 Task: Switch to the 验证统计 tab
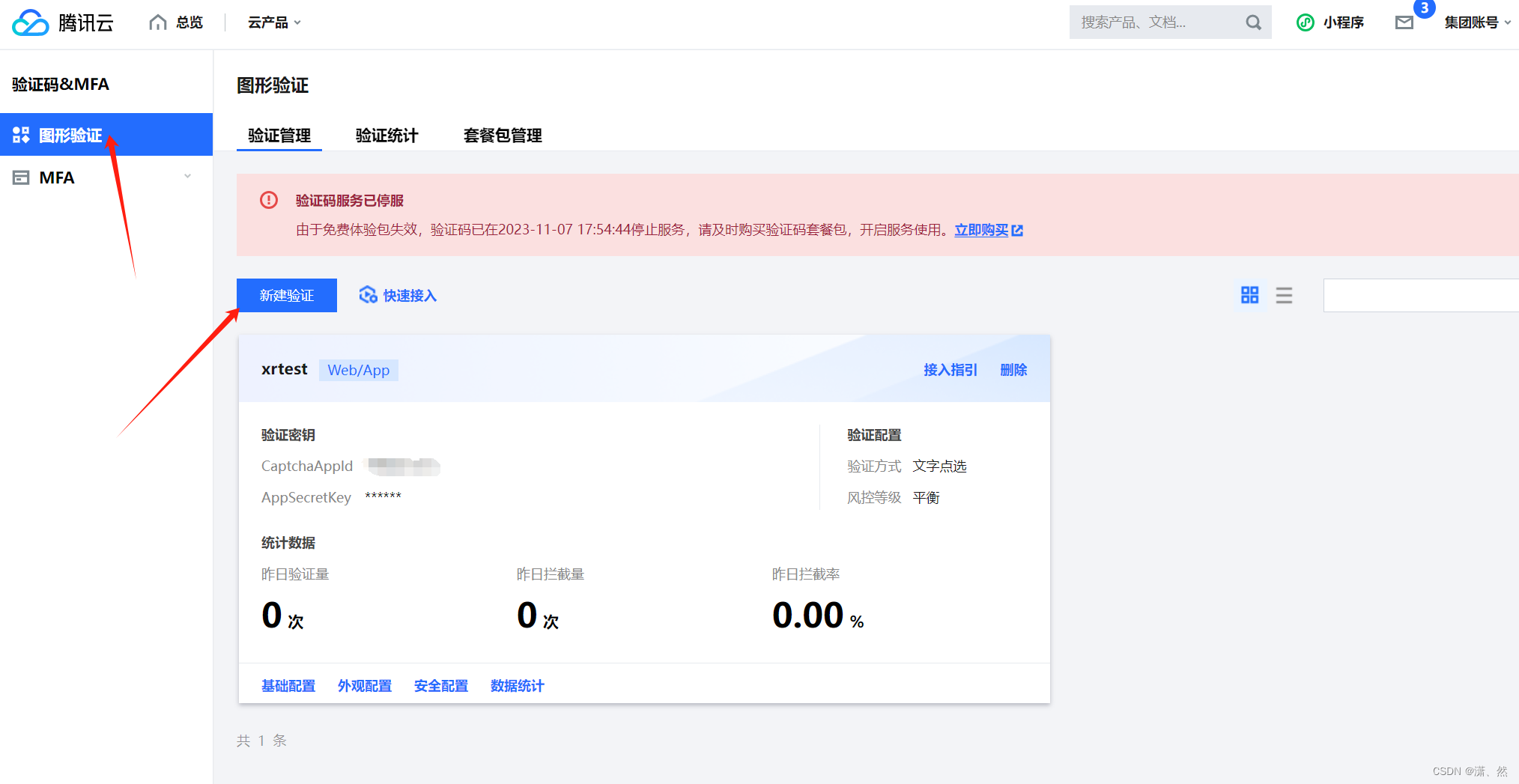click(386, 136)
